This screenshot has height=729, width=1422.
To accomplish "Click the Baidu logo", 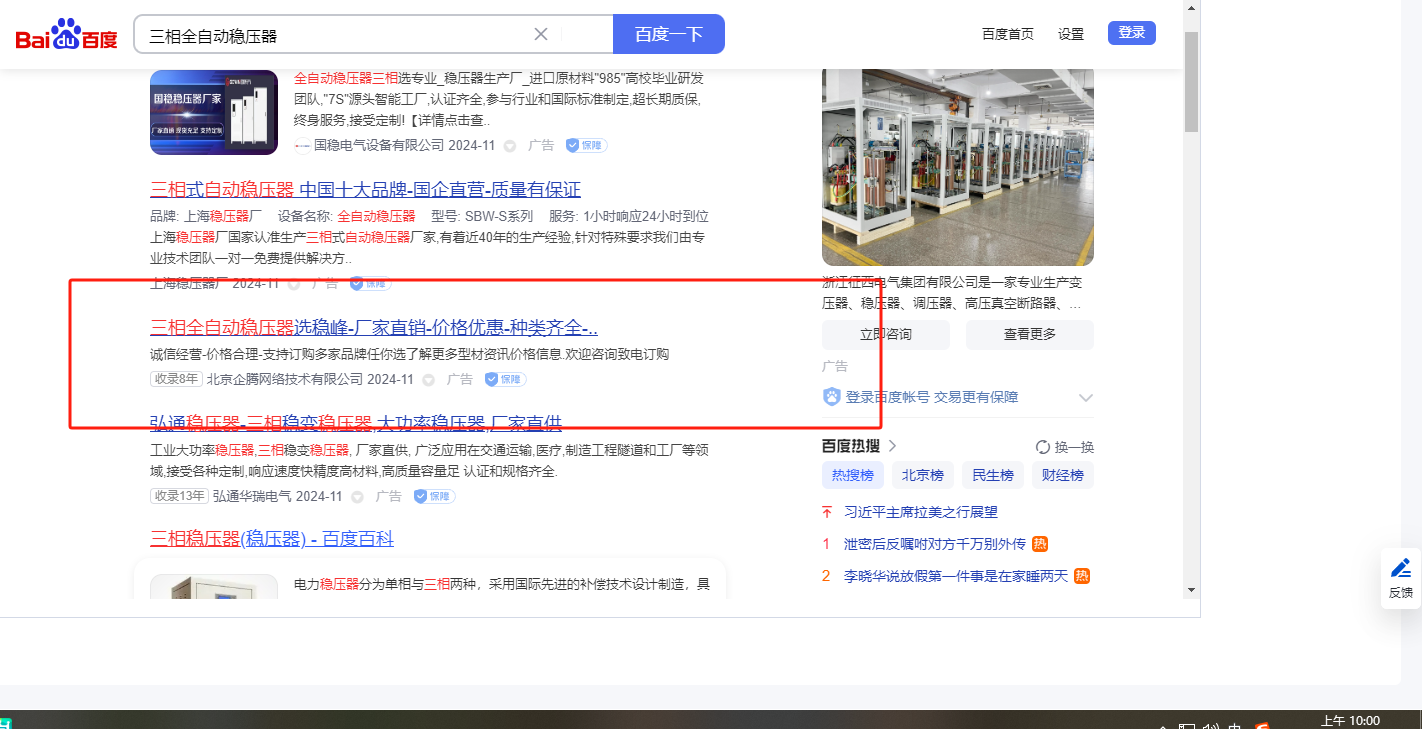I will click(66, 35).
